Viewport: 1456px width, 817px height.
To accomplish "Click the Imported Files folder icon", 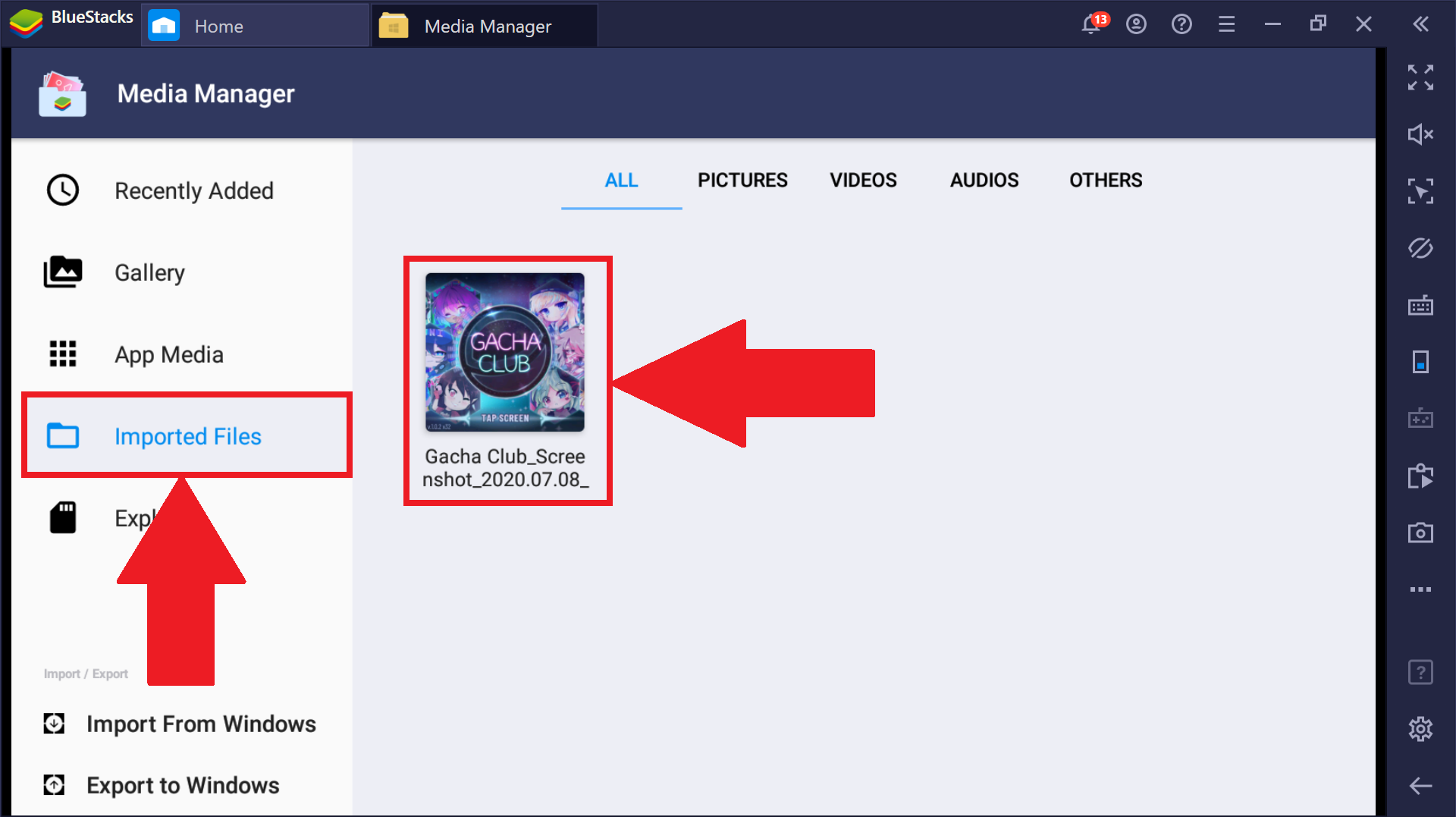I will pyautogui.click(x=63, y=436).
